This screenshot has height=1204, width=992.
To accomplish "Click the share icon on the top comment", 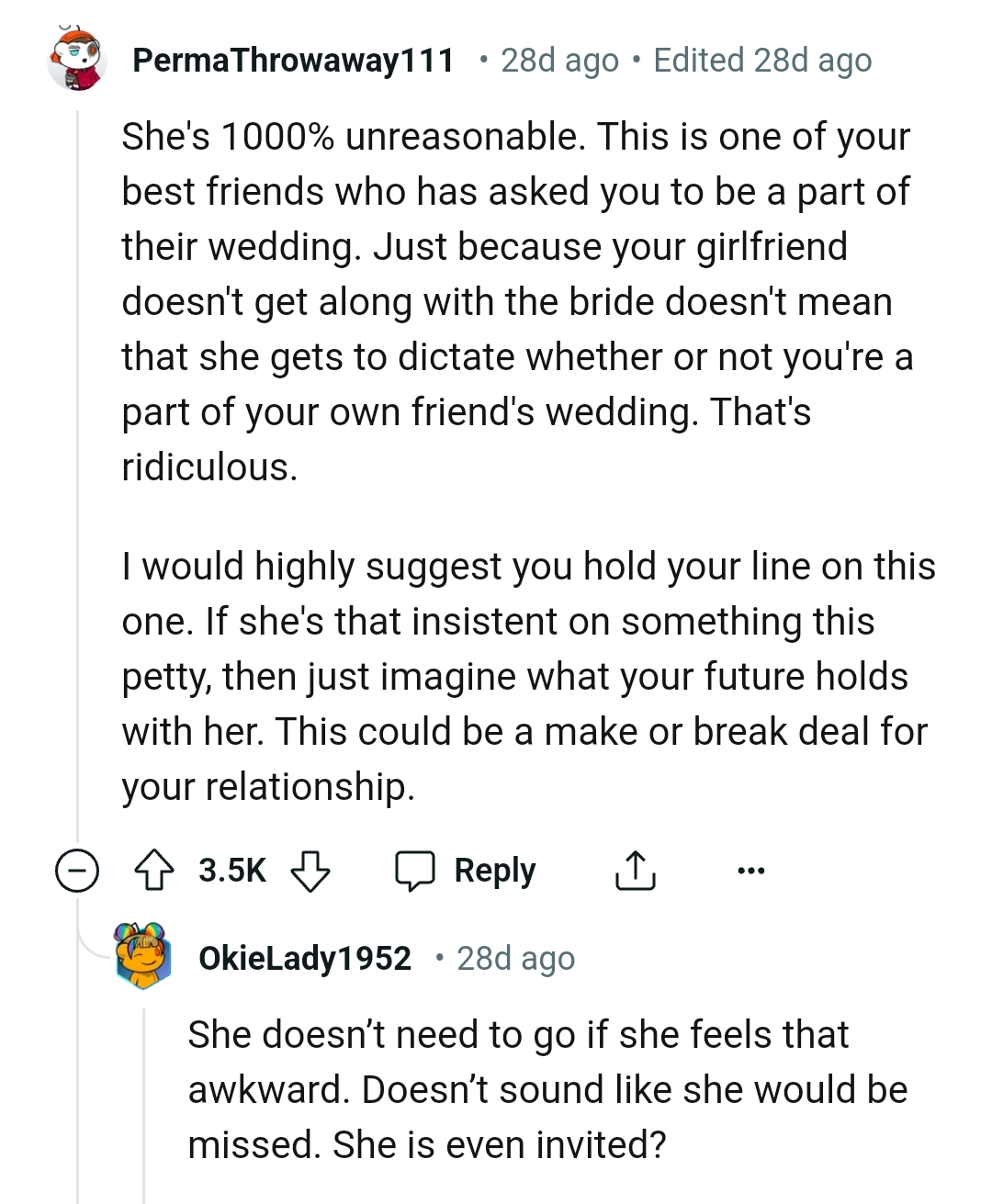I will pyautogui.click(x=635, y=870).
